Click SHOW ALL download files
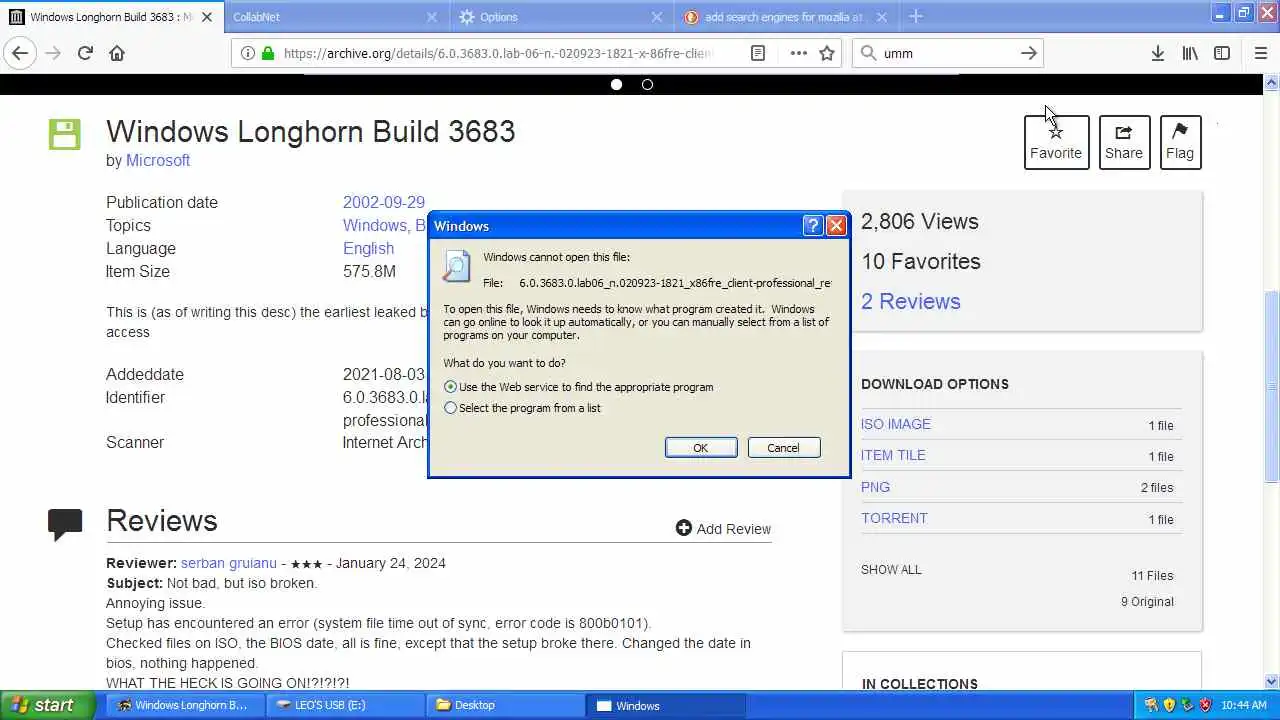This screenshot has height=720, width=1280. [891, 570]
